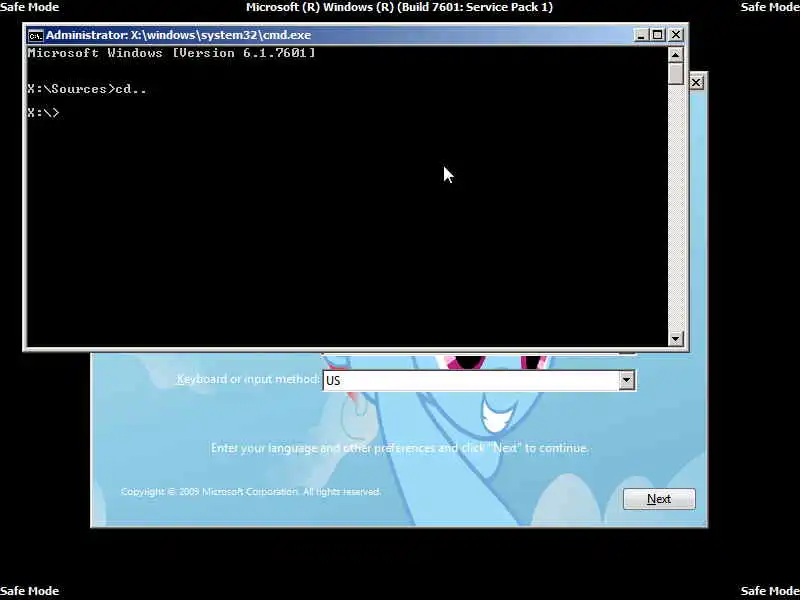This screenshot has height=600, width=800.
Task: Click the X:\Sources>cd.. command line
Action: coord(87,89)
